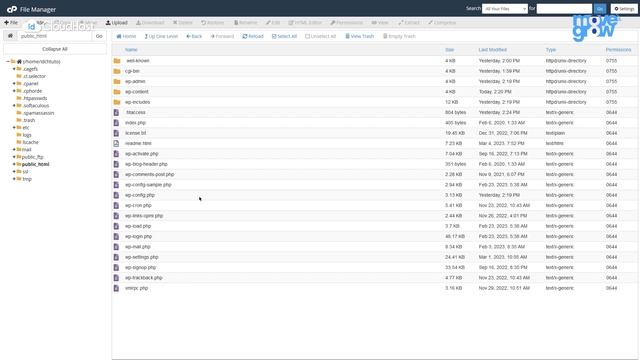Select public_html in the folder tree
Image resolution: width=640 pixels, height=360 pixels.
[36, 164]
